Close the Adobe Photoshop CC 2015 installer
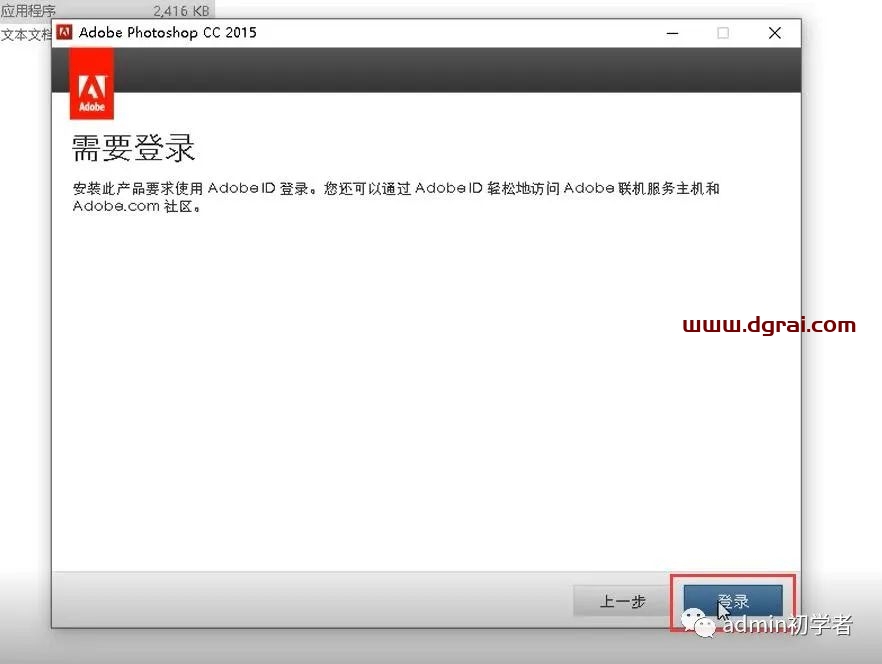 tap(775, 33)
